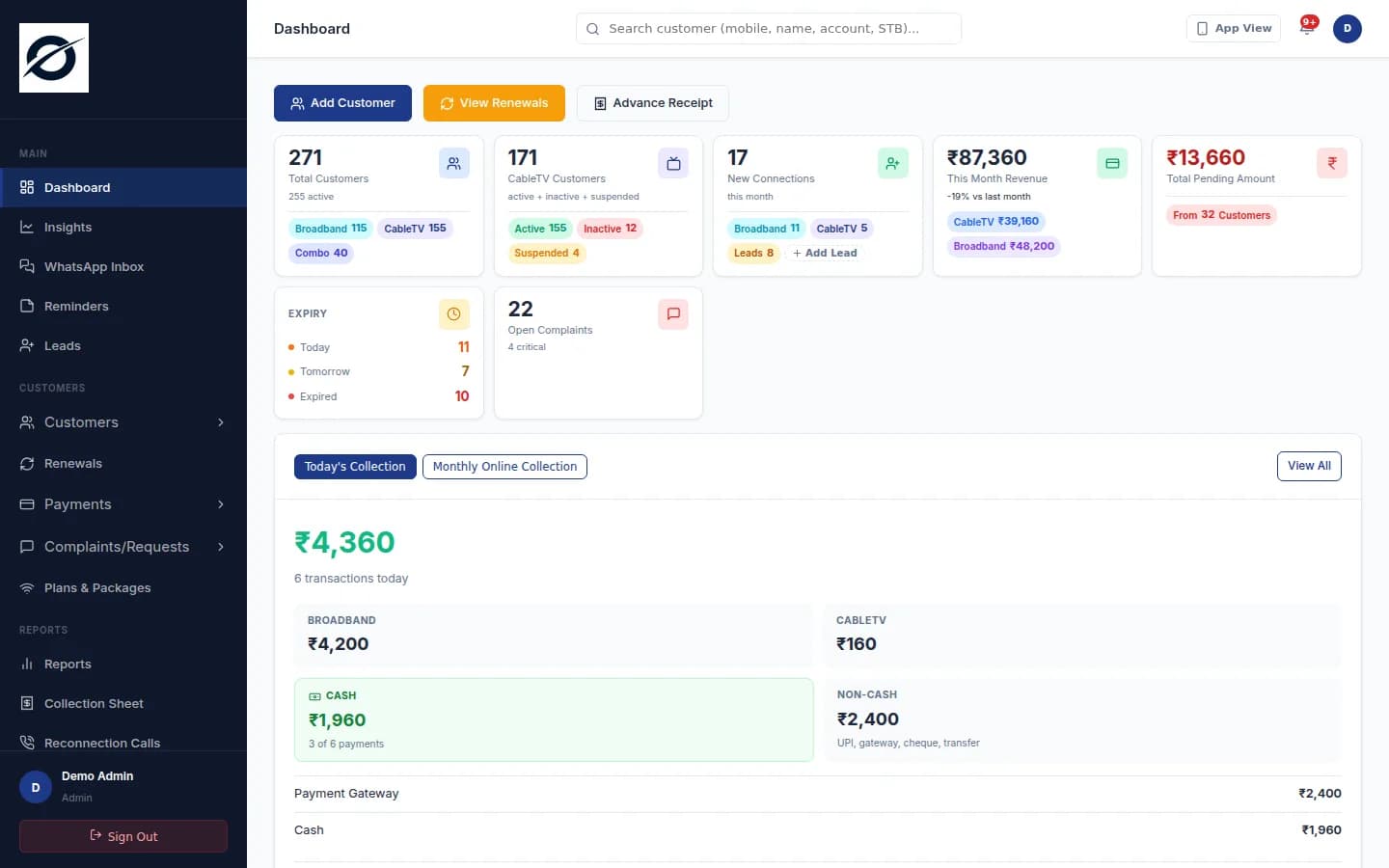Click the Collection Sheet icon in sidebar

[27, 703]
